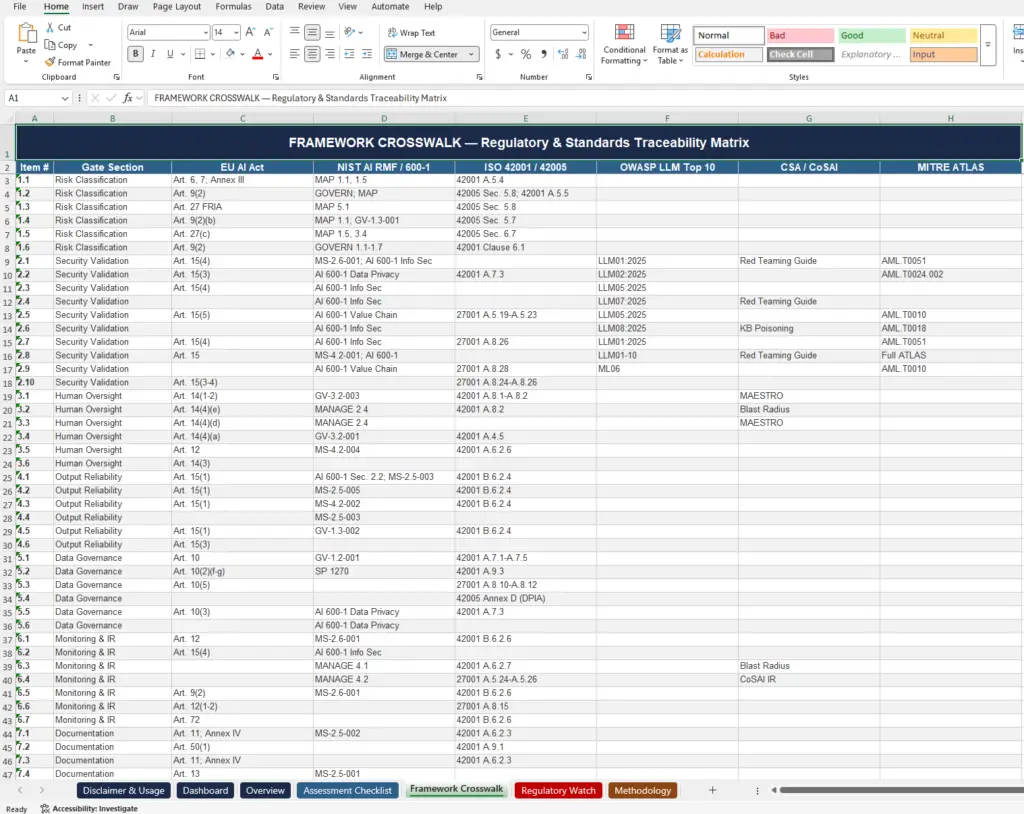Open the Formulas ribbon tab
This screenshot has height=814, width=1024.
pos(233,7)
